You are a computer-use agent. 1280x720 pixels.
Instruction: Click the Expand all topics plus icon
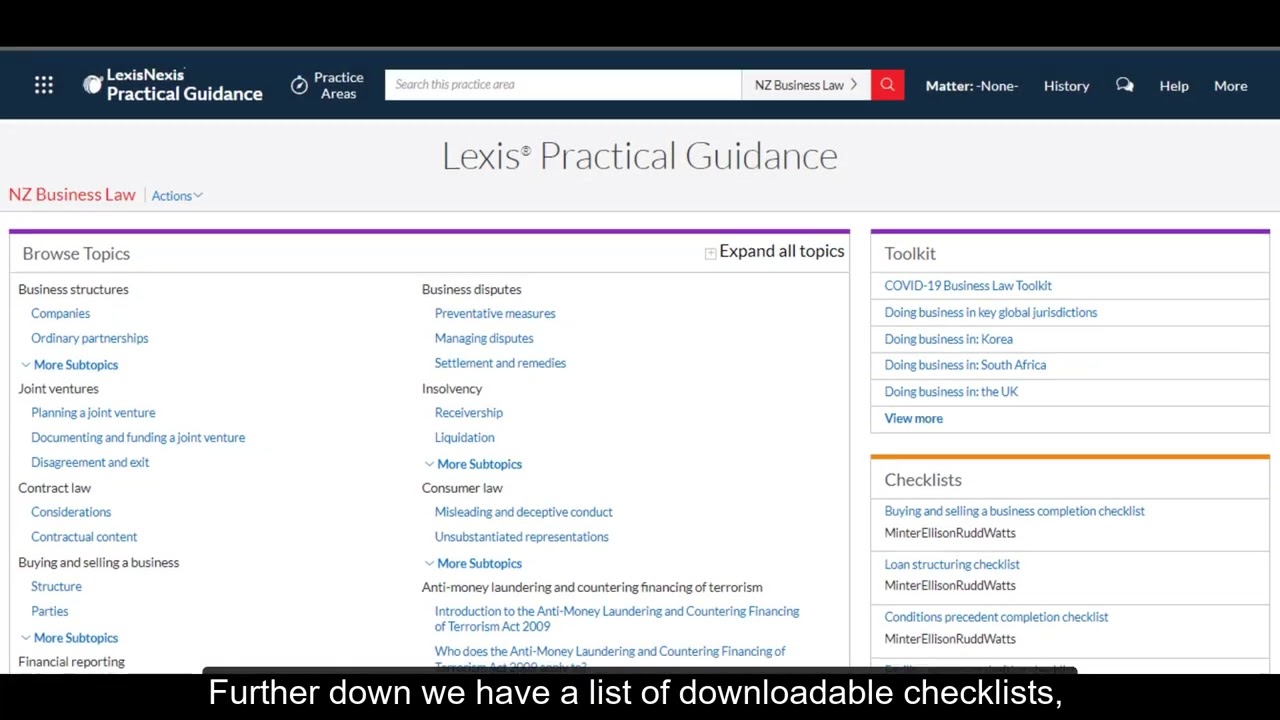(x=710, y=253)
